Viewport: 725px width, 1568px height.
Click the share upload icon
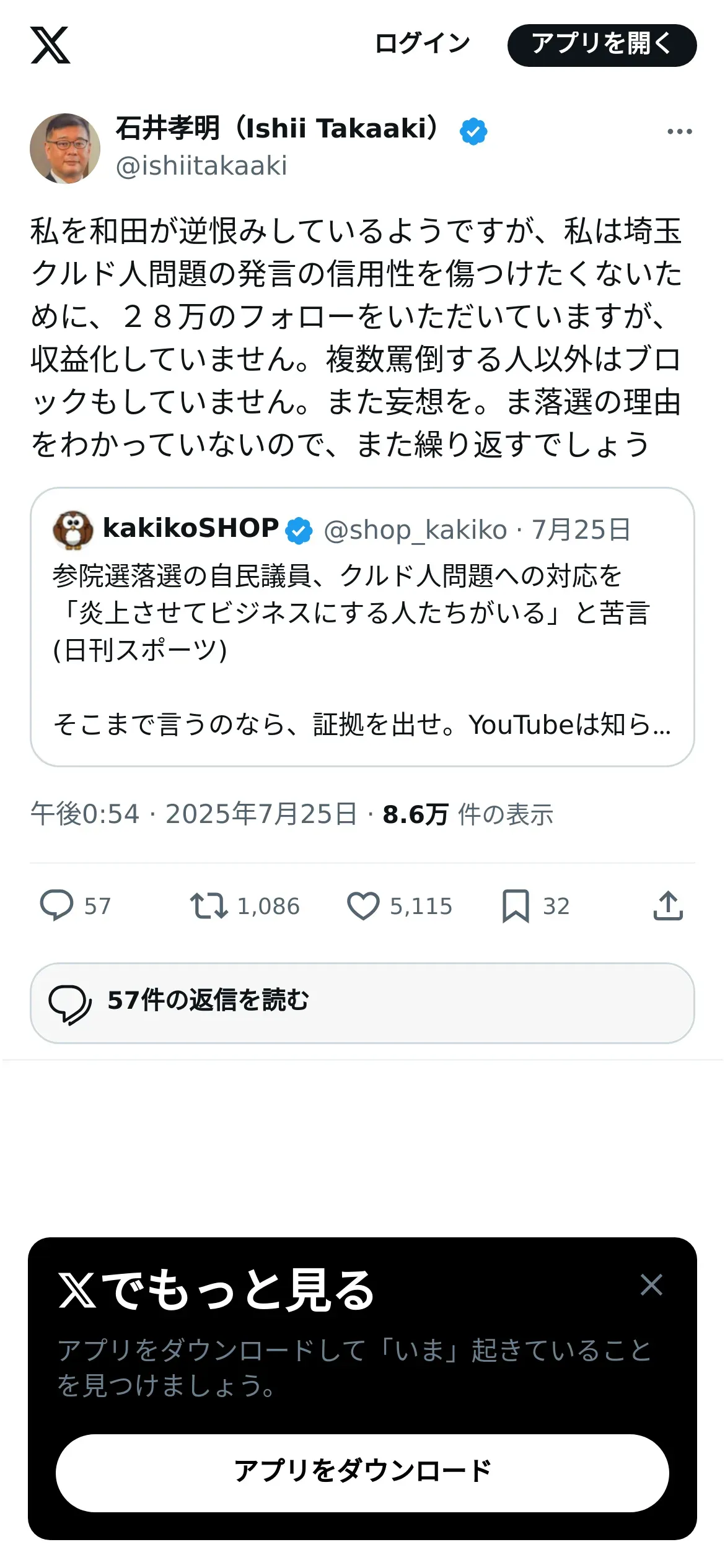tap(668, 905)
